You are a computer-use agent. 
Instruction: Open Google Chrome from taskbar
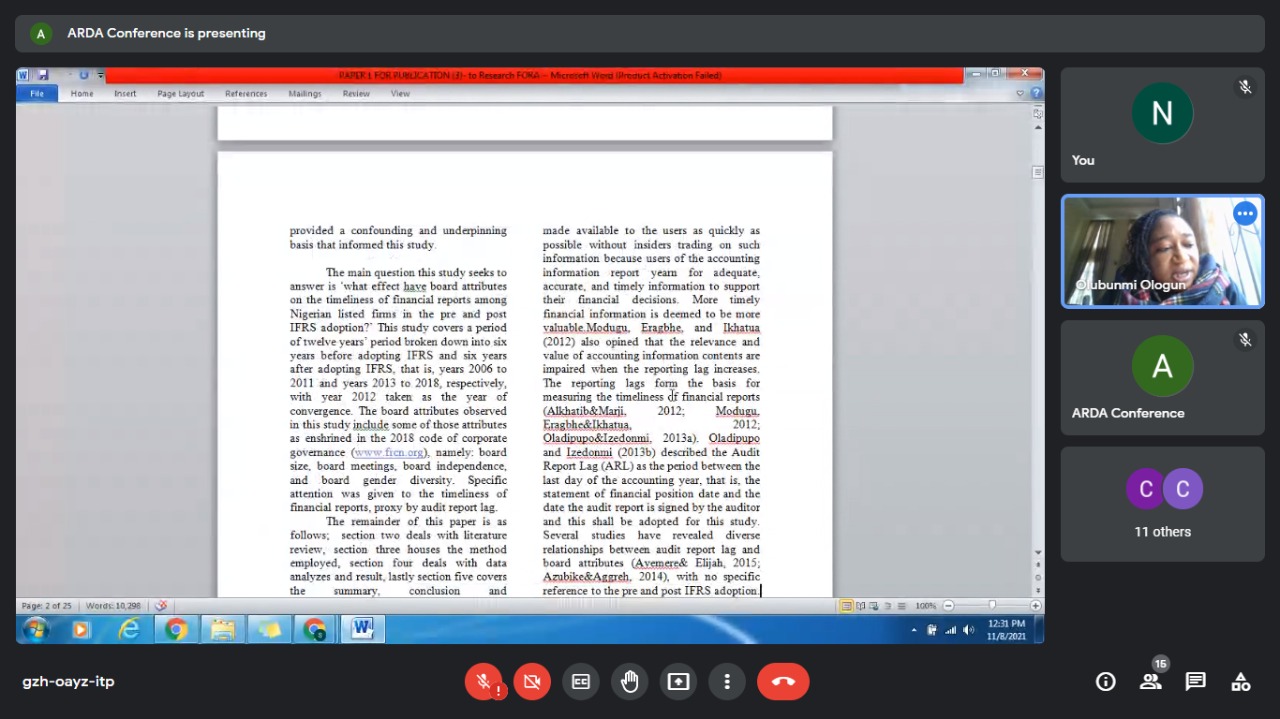[x=176, y=629]
